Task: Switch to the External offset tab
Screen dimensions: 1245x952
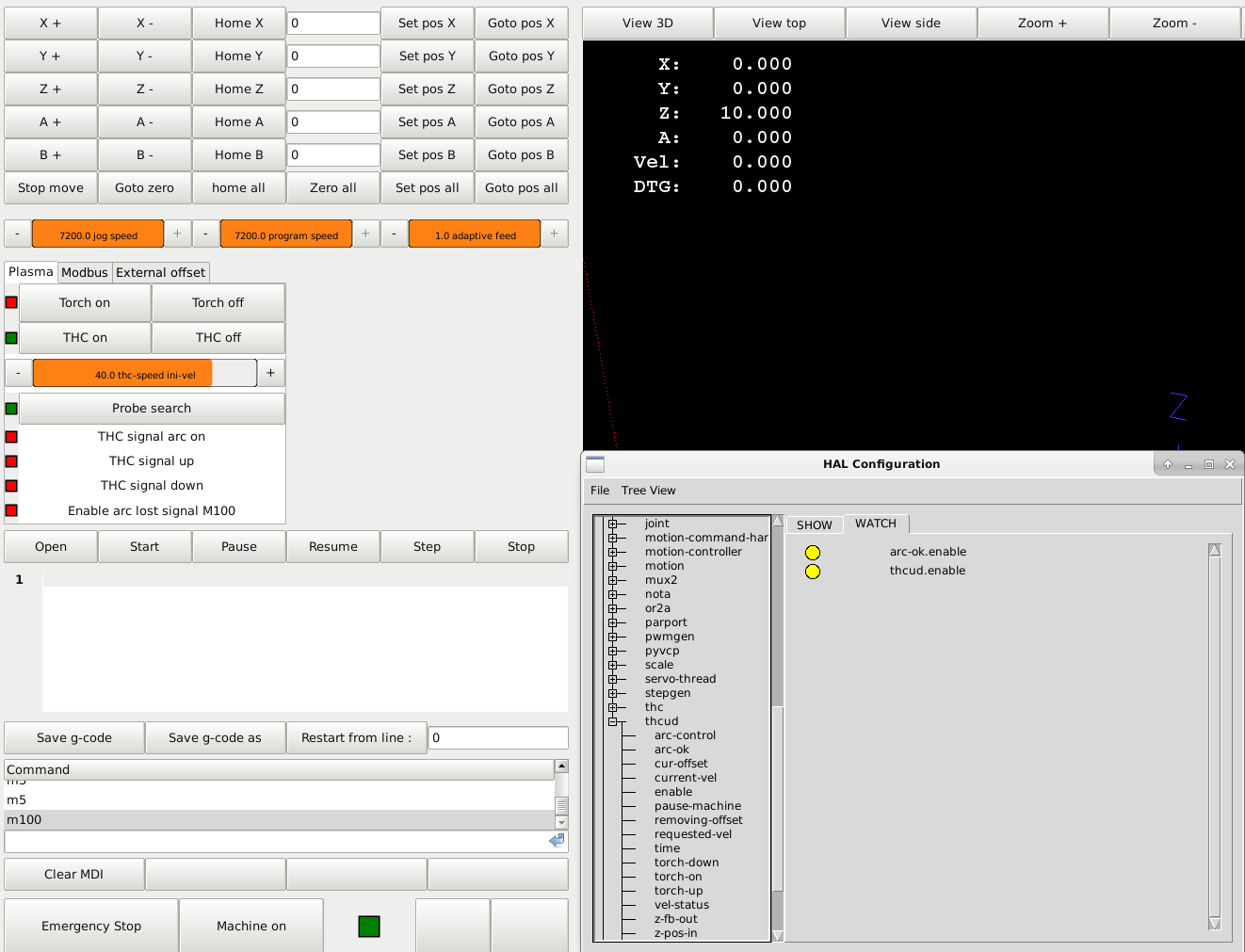Action: pos(161,272)
